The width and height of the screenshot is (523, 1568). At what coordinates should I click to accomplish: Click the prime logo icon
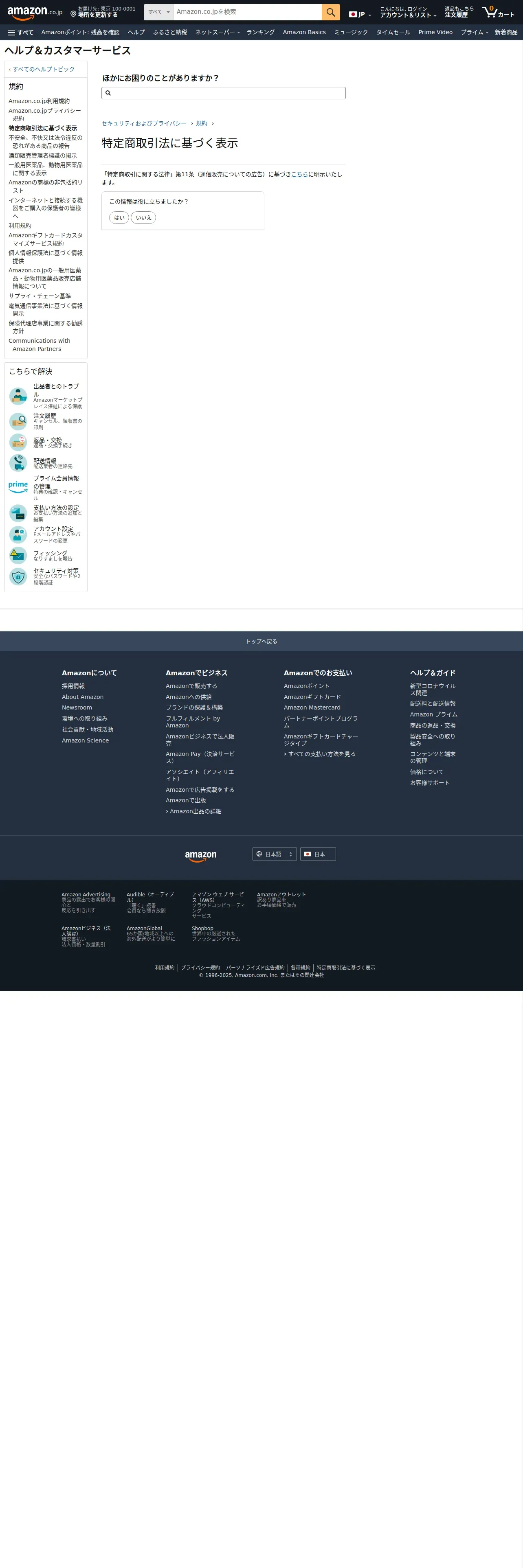coord(18,488)
